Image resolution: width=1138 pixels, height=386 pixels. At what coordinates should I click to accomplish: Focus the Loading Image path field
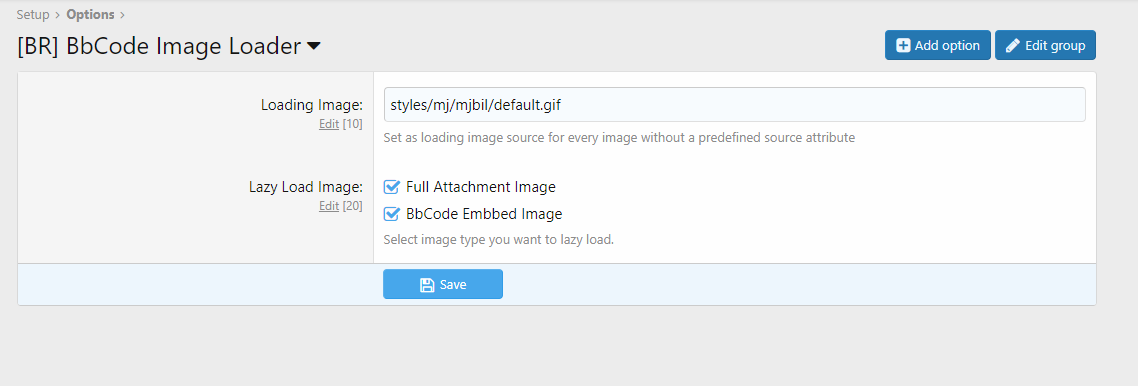(734, 104)
